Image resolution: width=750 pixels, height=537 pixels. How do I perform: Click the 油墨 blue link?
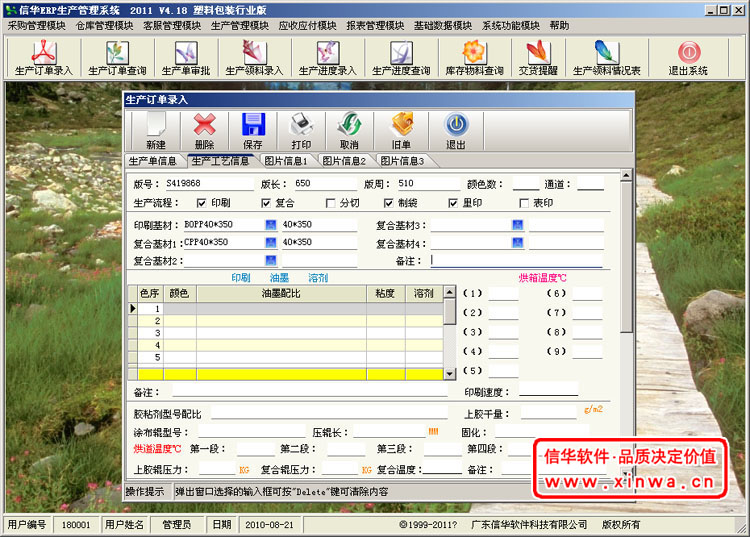279,277
